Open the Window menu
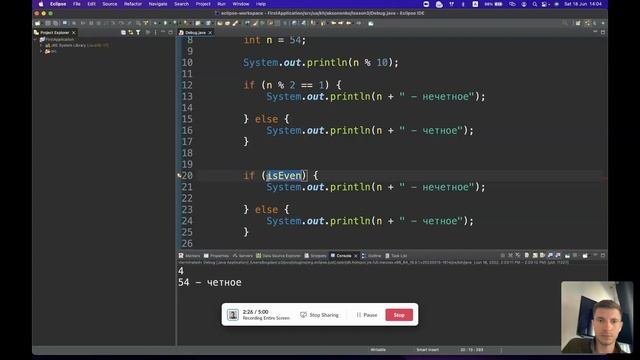The width and height of the screenshot is (640, 360). 240,4
